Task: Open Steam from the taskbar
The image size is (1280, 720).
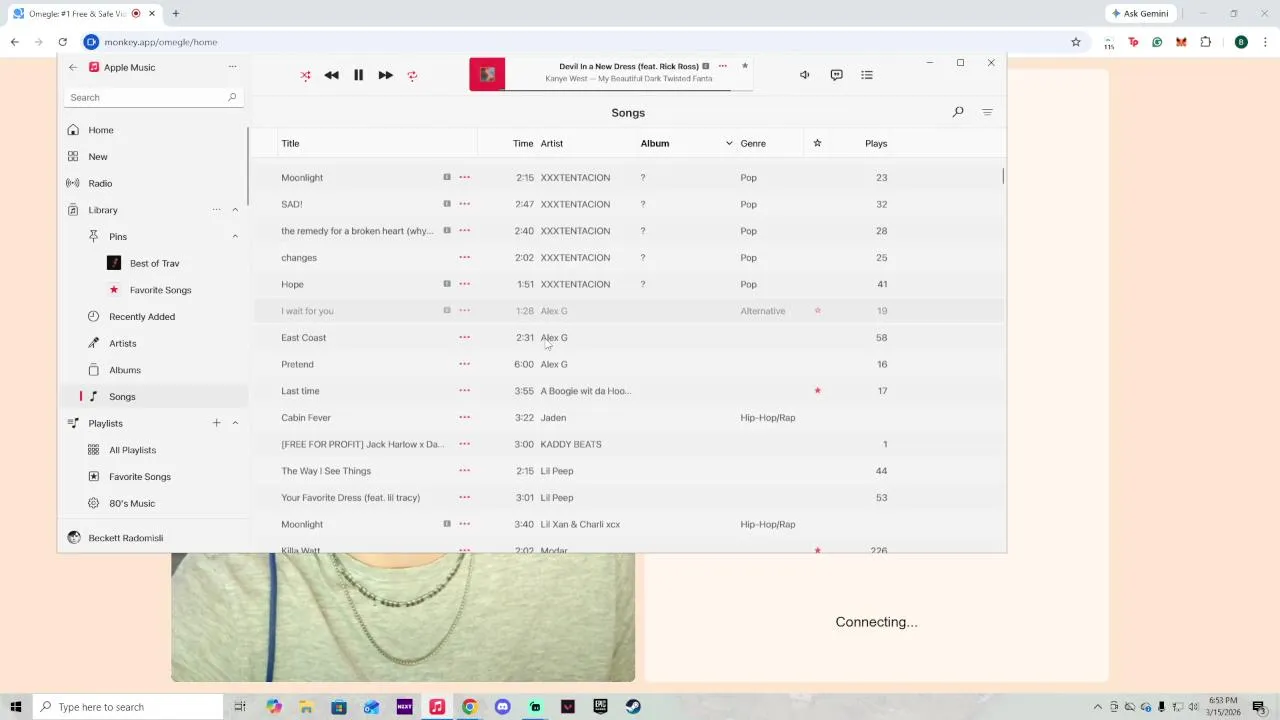Action: pyautogui.click(x=633, y=707)
